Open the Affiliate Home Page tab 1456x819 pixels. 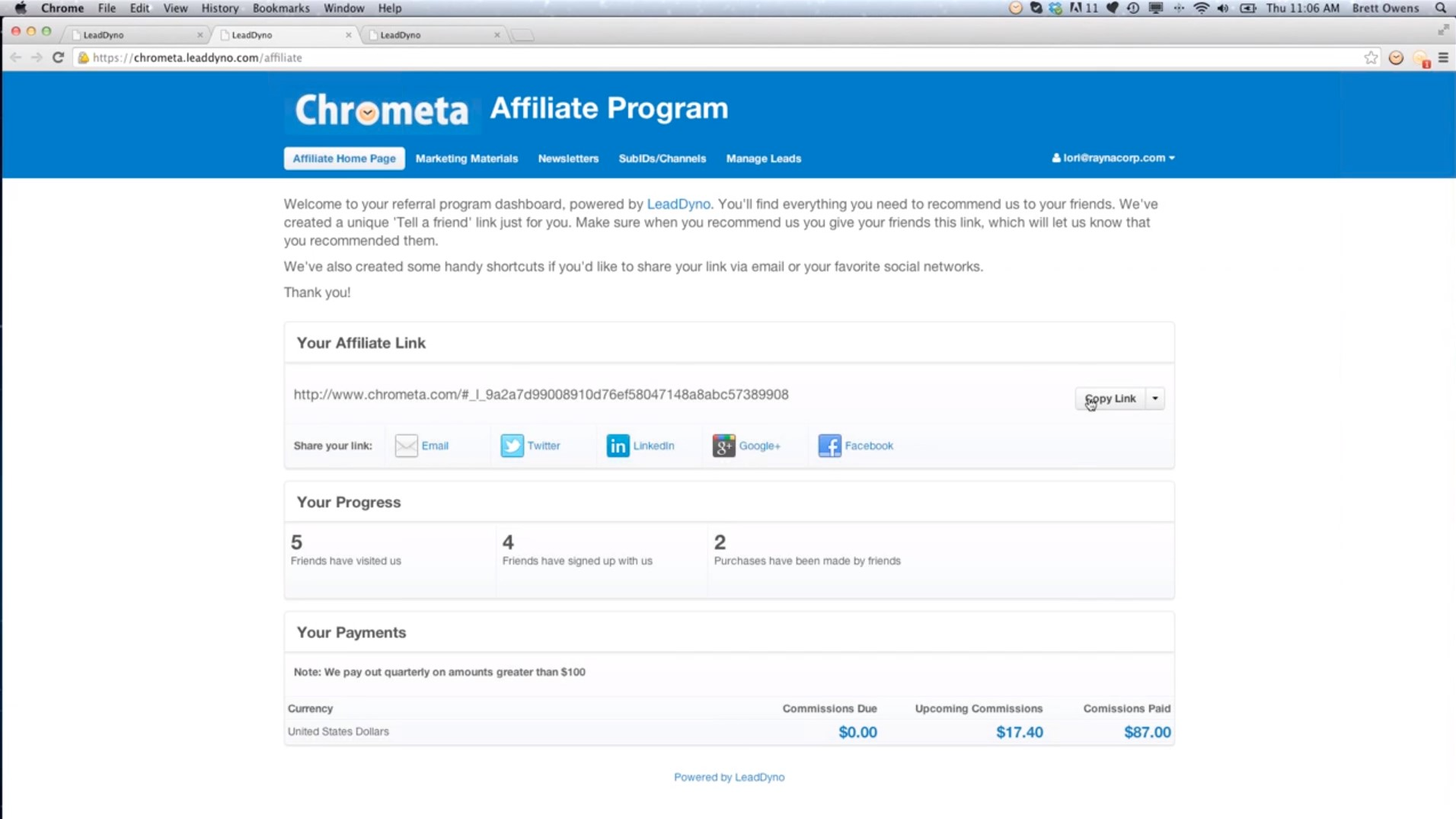(344, 158)
